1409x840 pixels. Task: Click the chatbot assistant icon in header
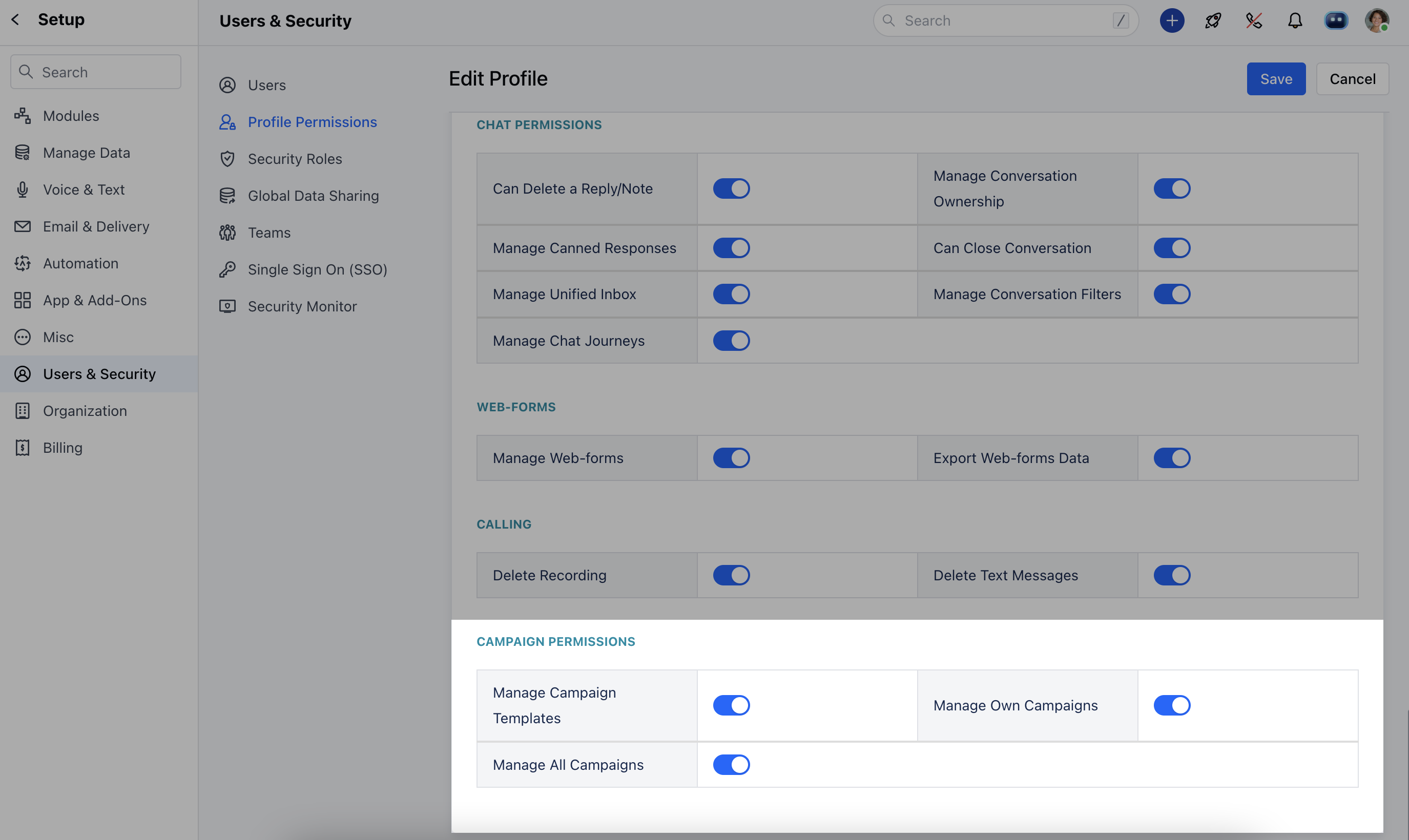pyautogui.click(x=1335, y=21)
